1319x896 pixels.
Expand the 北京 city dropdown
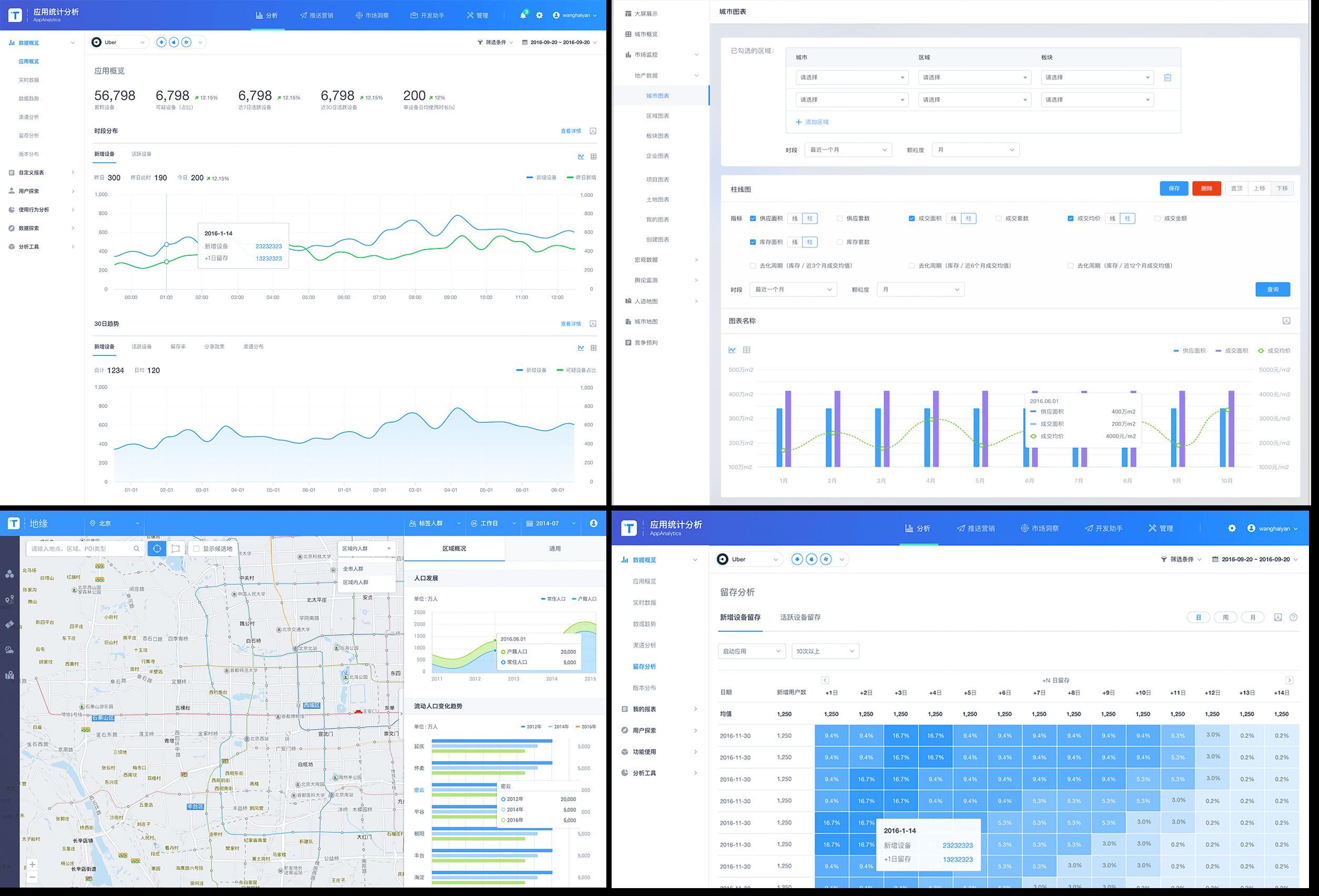pos(114,523)
